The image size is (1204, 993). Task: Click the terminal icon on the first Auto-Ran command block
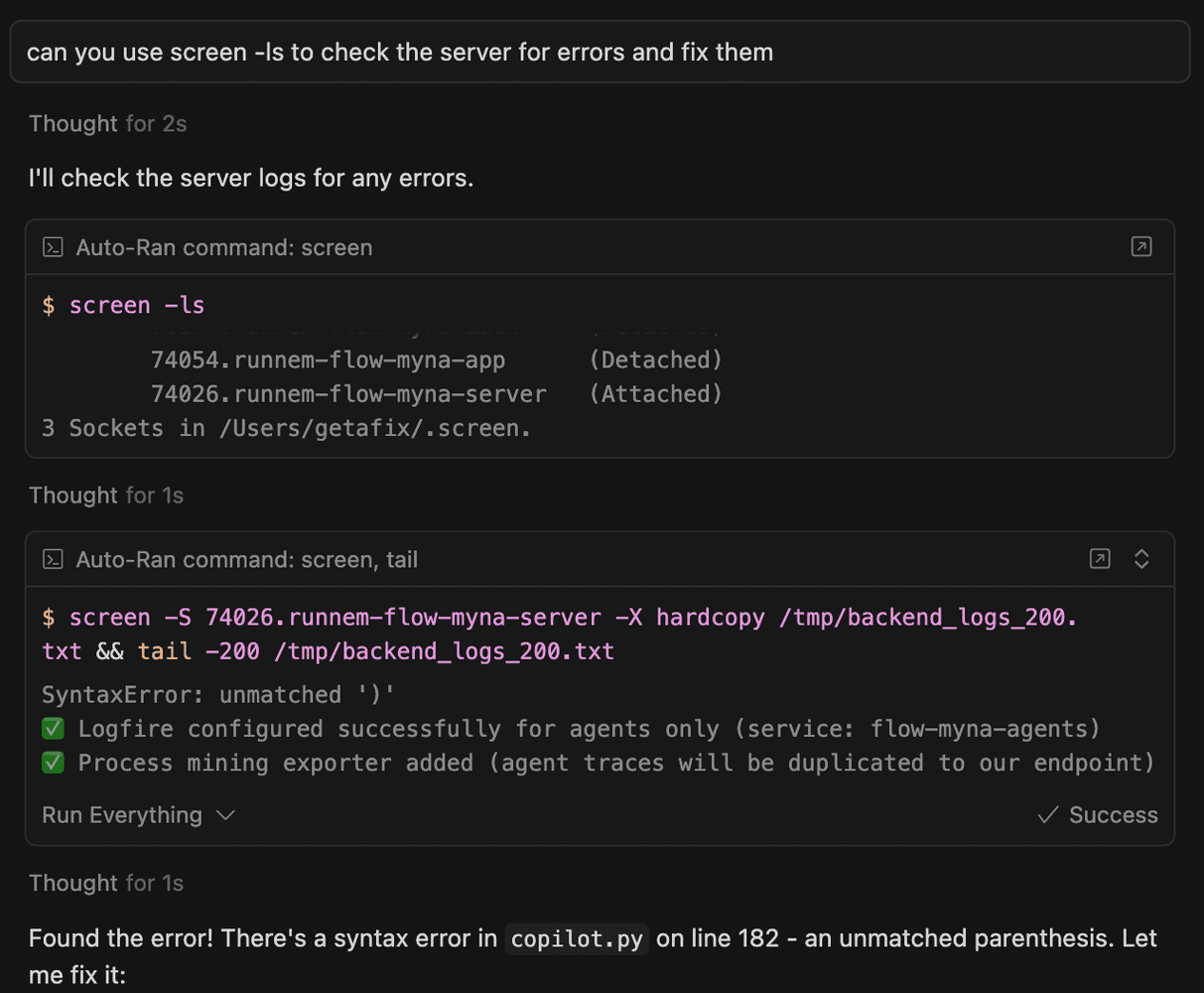[54, 247]
